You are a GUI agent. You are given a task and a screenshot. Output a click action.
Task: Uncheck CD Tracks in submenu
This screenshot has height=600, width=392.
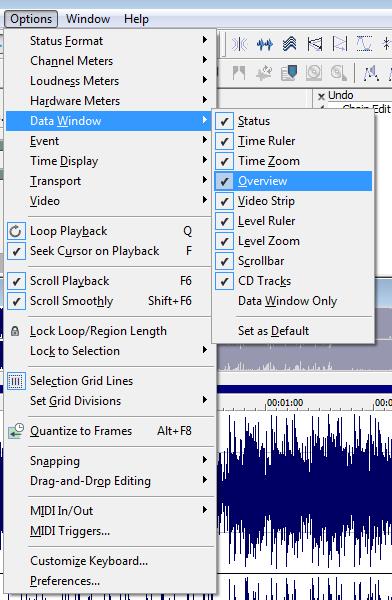point(293,281)
